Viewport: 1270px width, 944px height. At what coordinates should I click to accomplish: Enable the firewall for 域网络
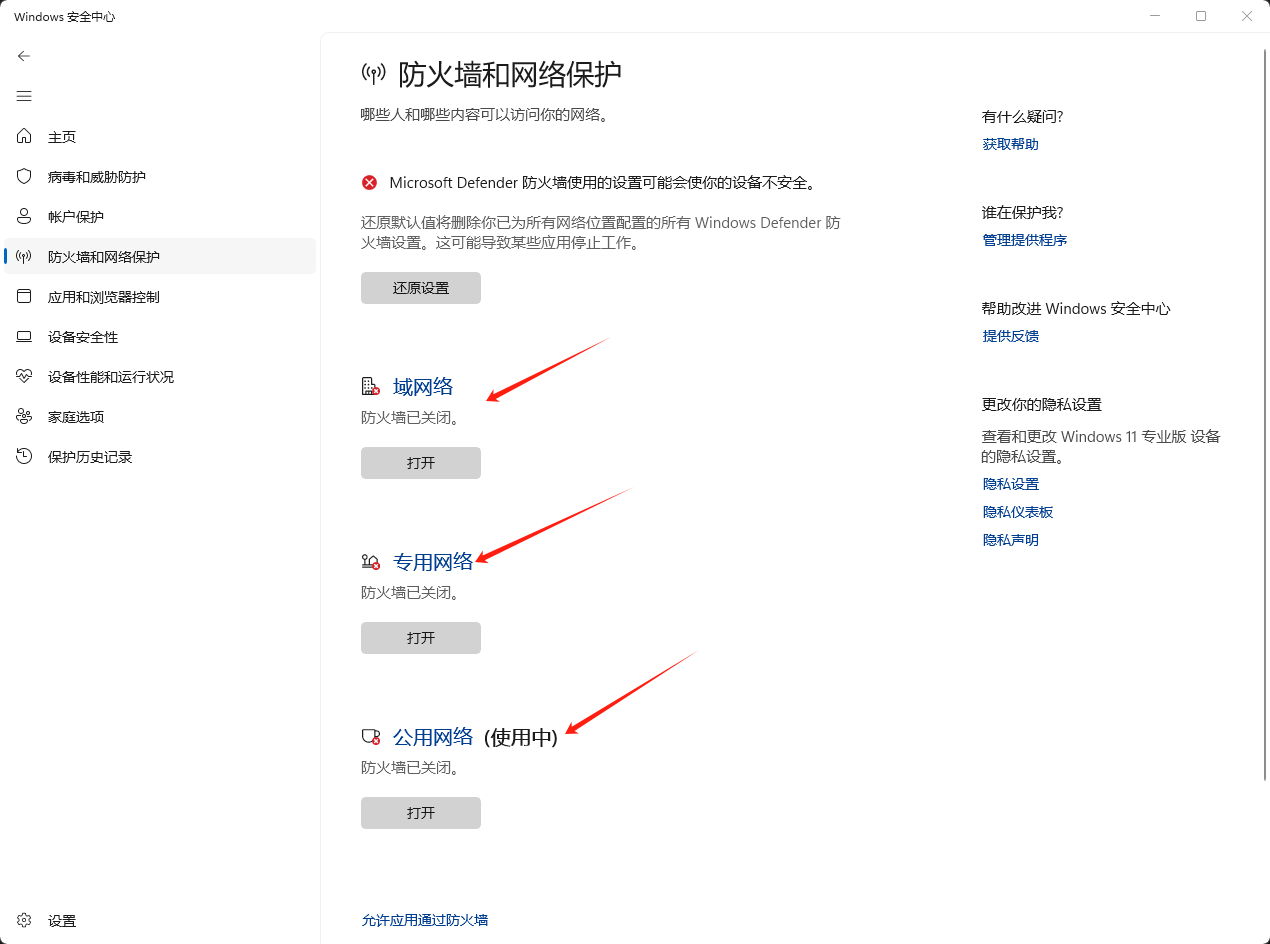(x=420, y=462)
